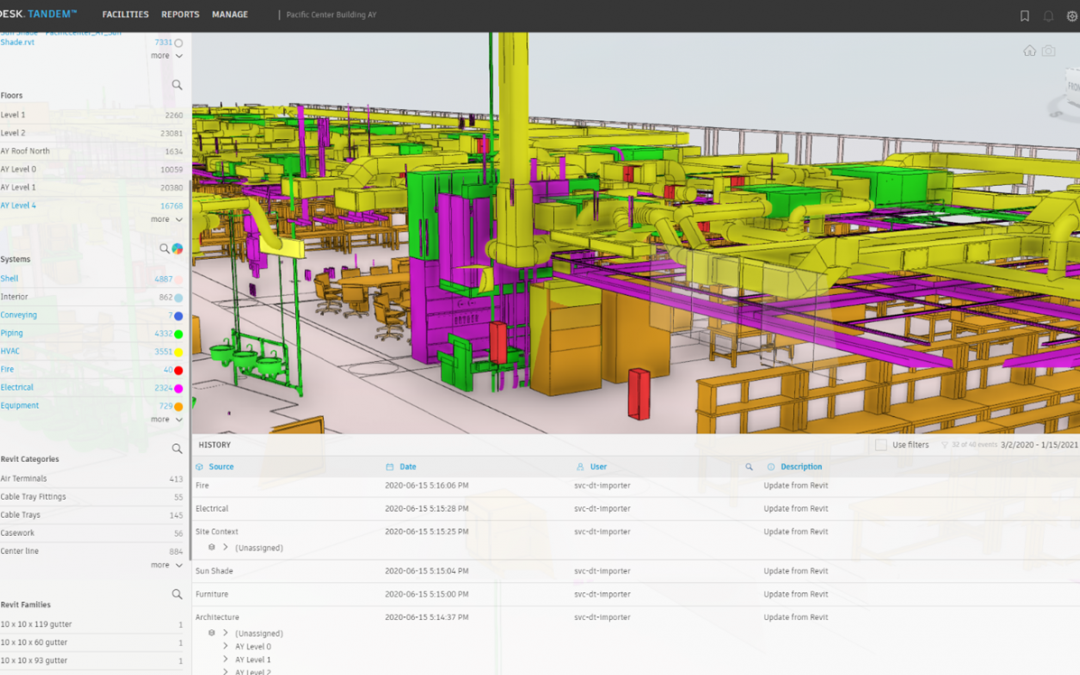Toggle the Sun Shade model circle next to 7331
Screen dimensions: 1080x675
(178, 43)
